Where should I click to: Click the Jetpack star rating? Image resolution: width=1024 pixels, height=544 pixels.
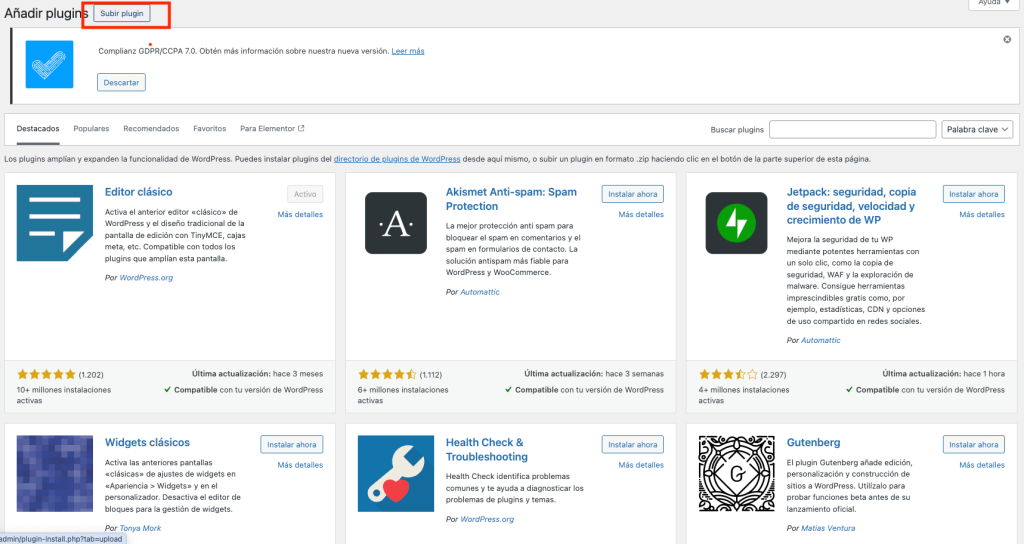(x=728, y=374)
